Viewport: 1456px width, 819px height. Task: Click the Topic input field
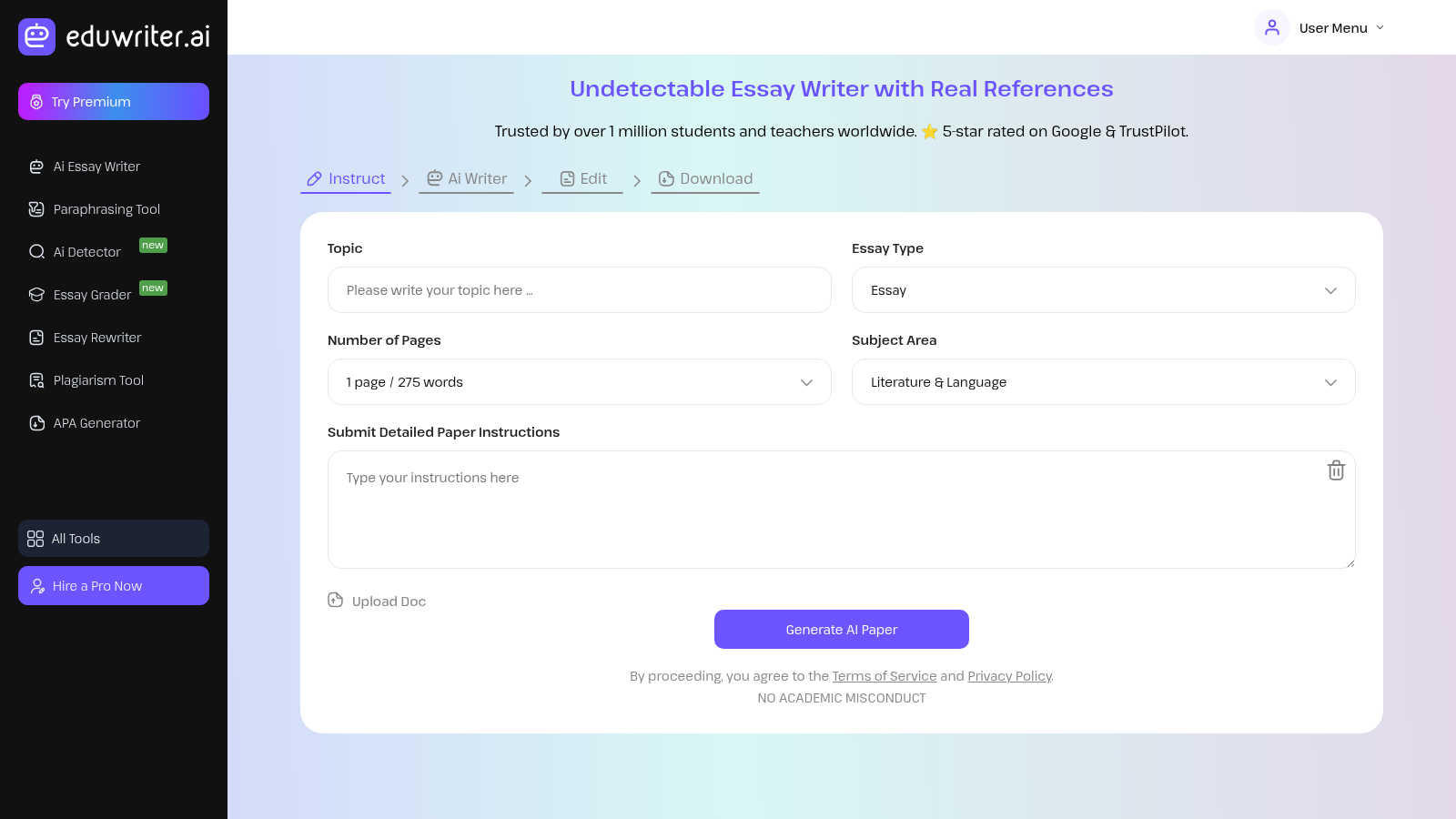[579, 290]
